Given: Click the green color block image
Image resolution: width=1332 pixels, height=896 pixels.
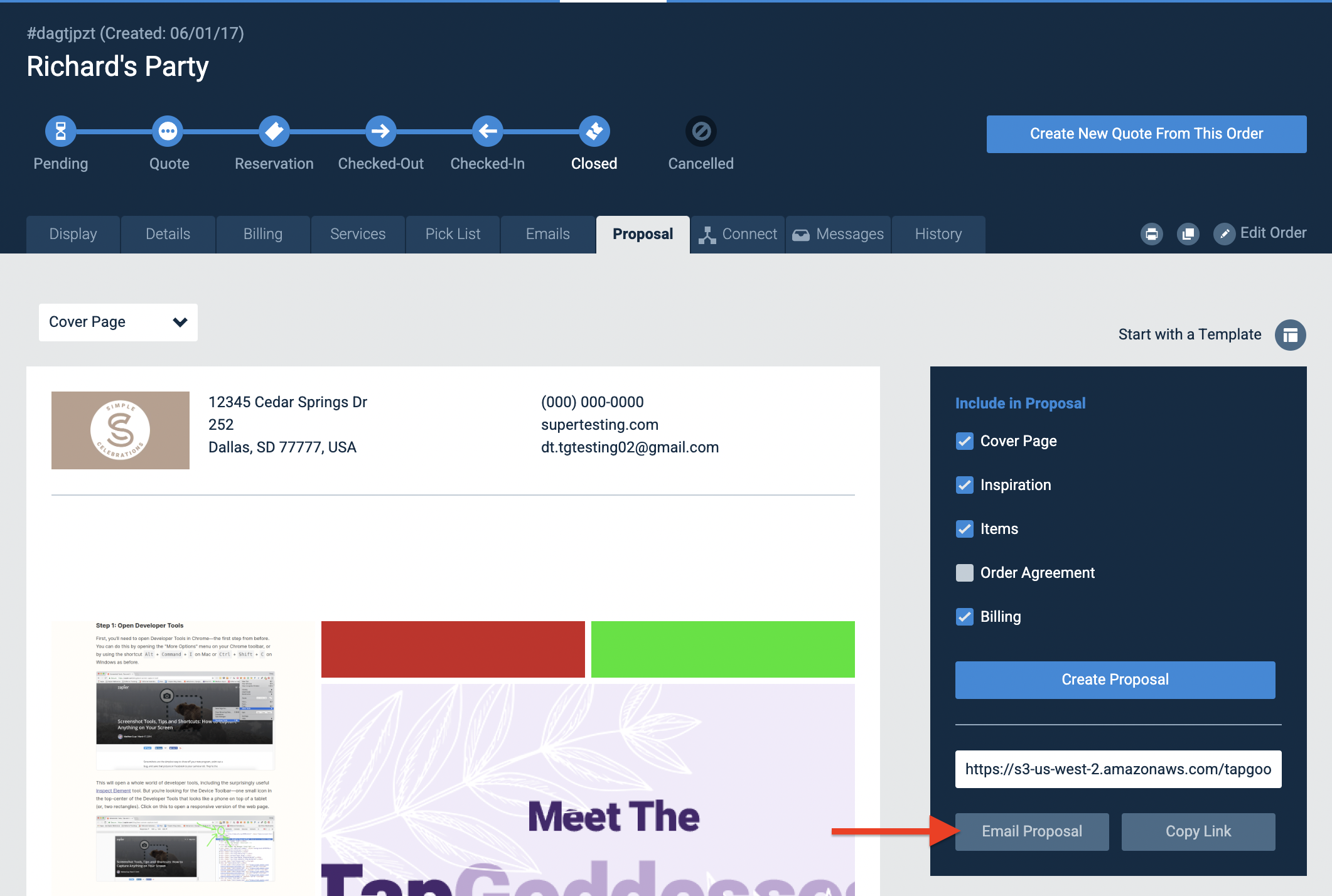Looking at the screenshot, I should (723, 649).
